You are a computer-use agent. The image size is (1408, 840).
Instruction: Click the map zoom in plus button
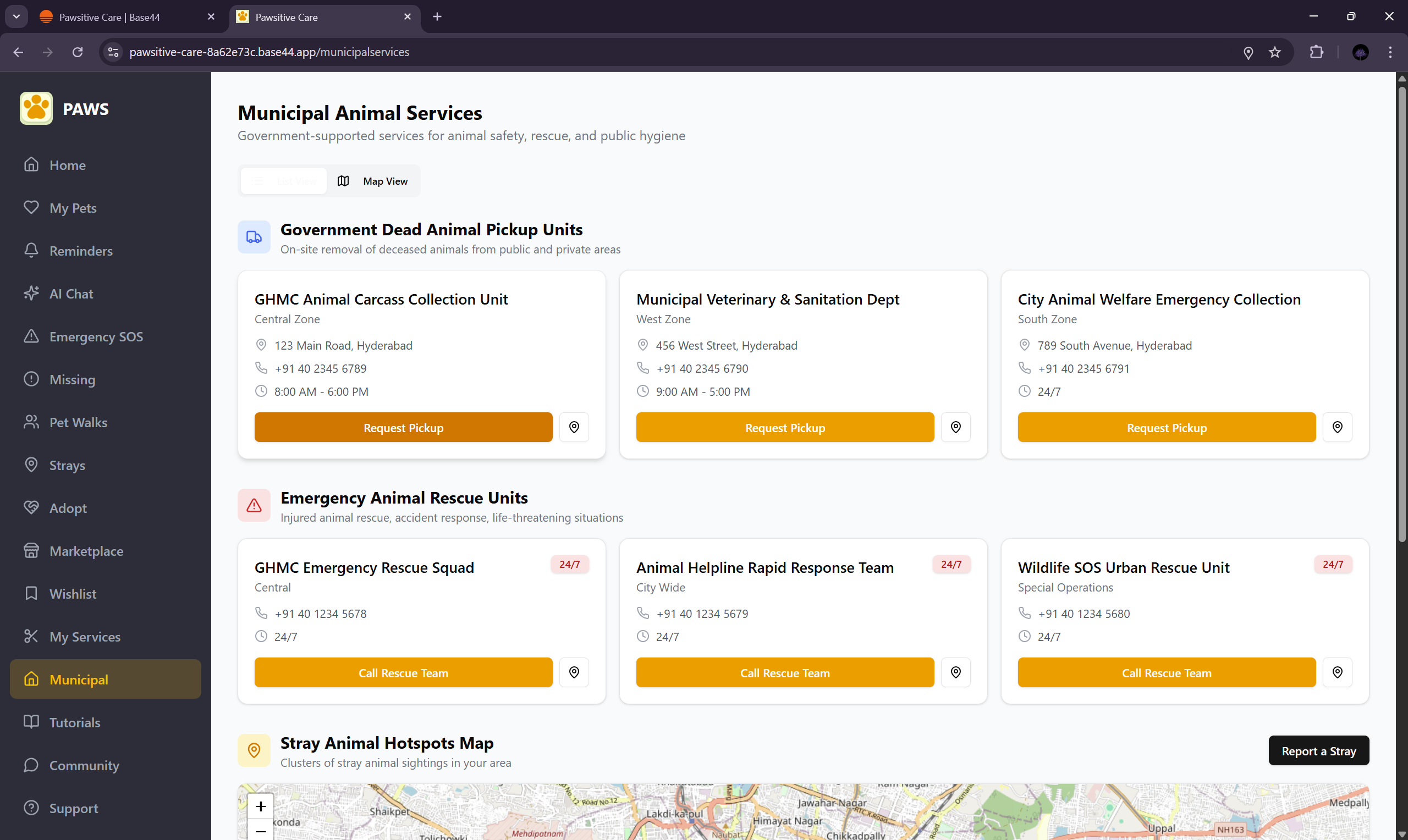click(261, 806)
